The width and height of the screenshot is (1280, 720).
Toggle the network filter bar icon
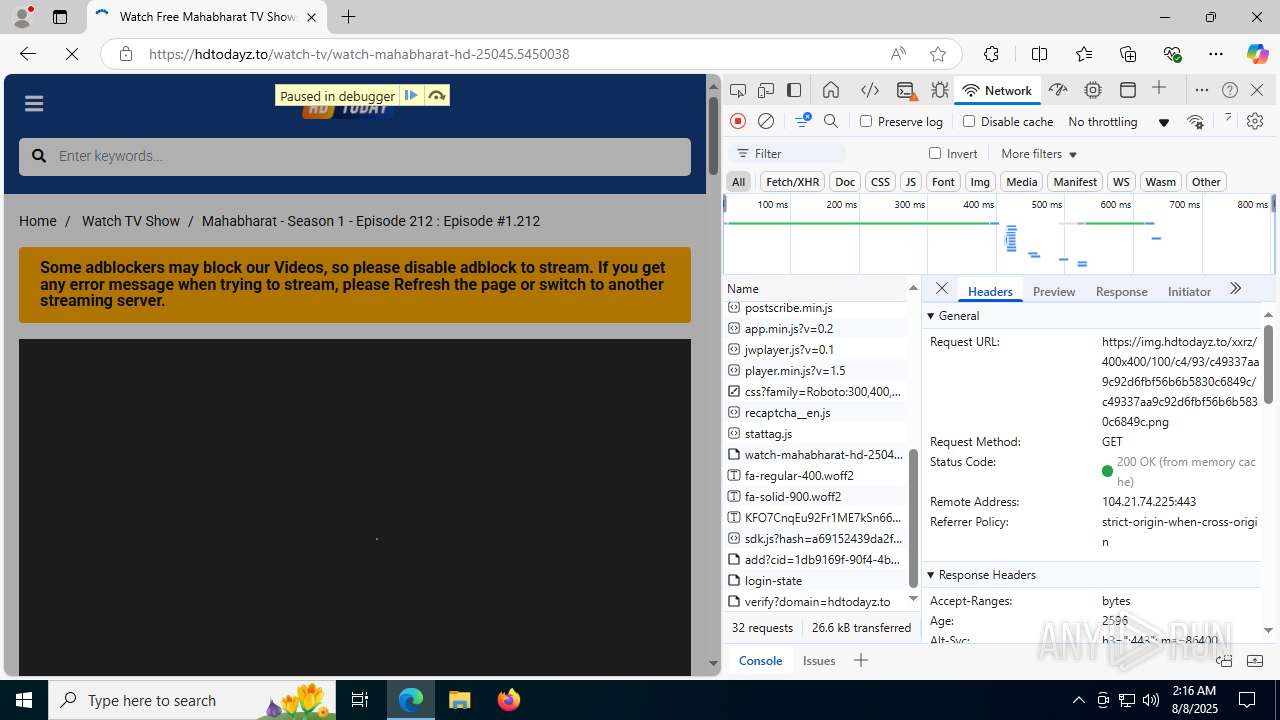click(802, 121)
